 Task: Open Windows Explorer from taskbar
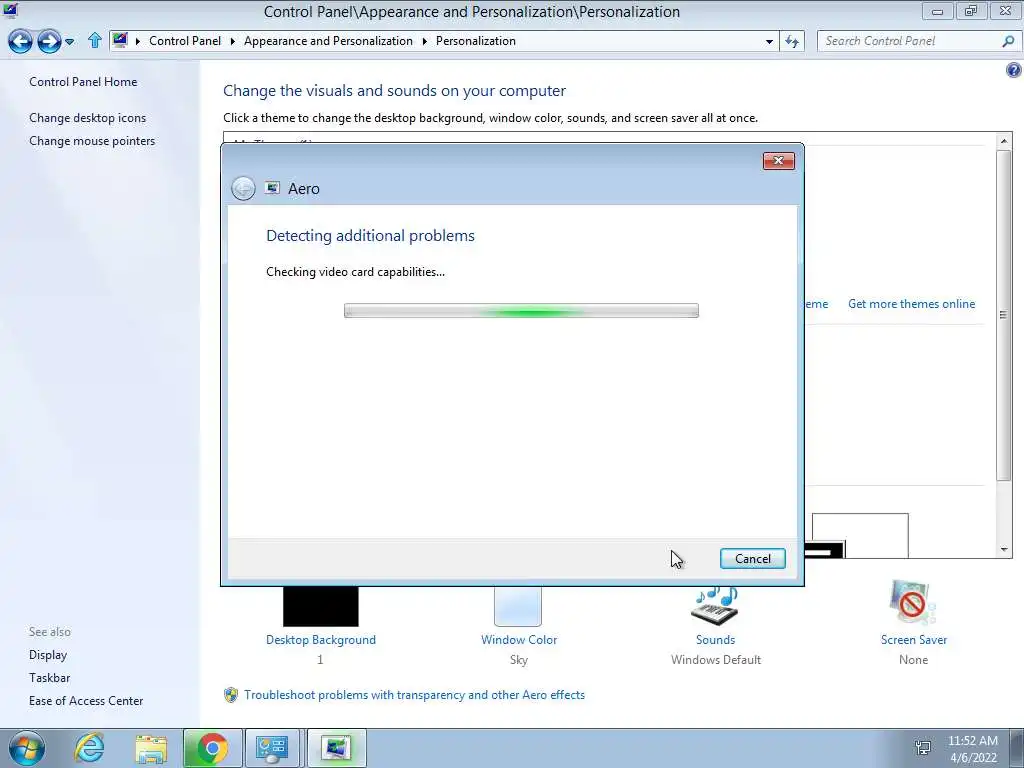click(x=152, y=748)
